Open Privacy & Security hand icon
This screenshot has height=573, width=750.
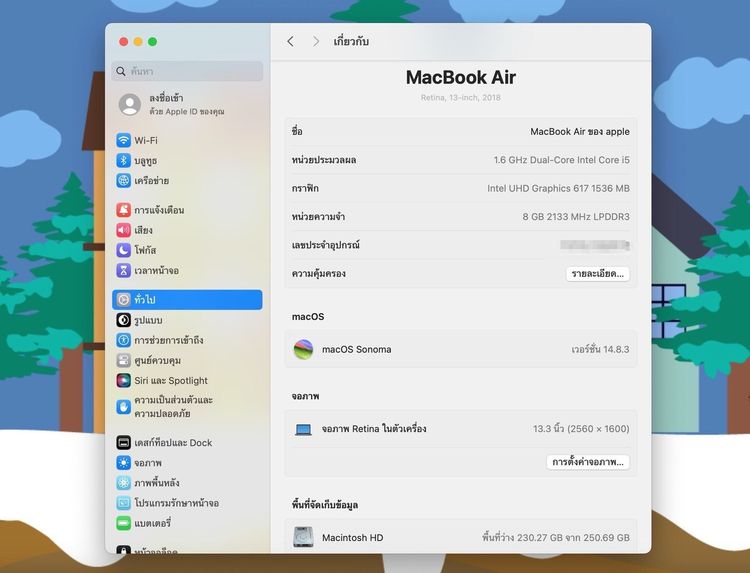tap(123, 407)
